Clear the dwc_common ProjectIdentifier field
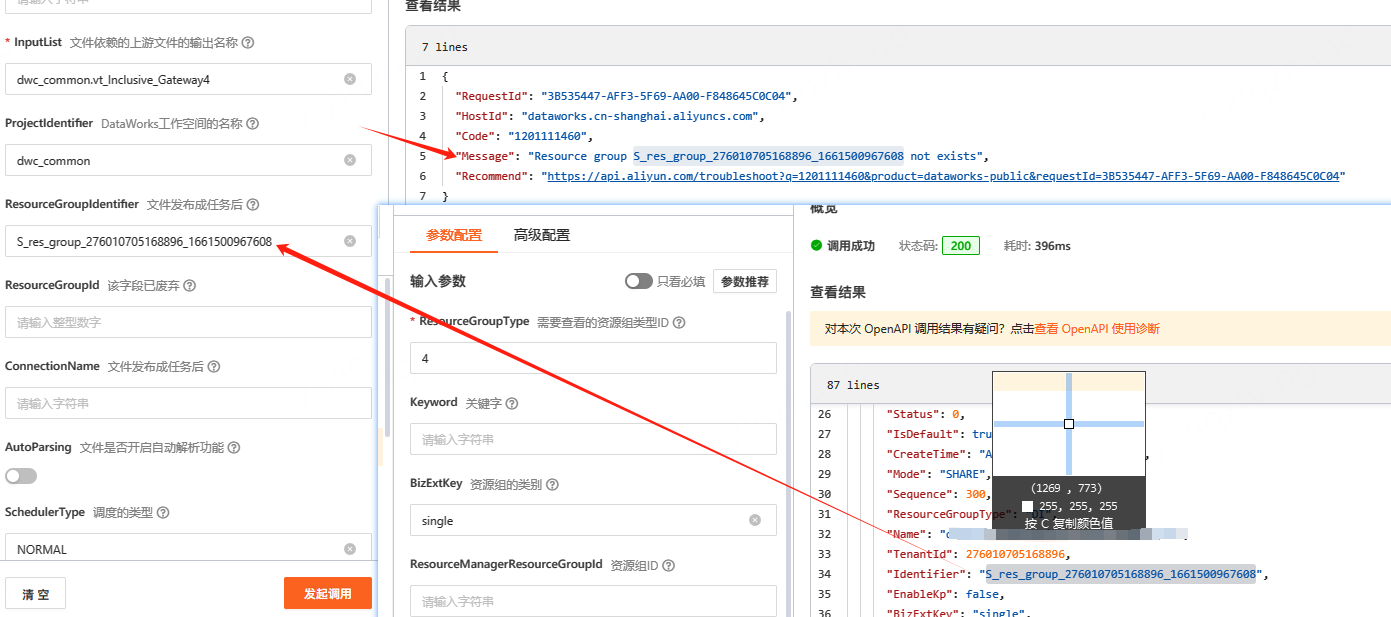Image resolution: width=1391 pixels, height=617 pixels. click(x=350, y=160)
